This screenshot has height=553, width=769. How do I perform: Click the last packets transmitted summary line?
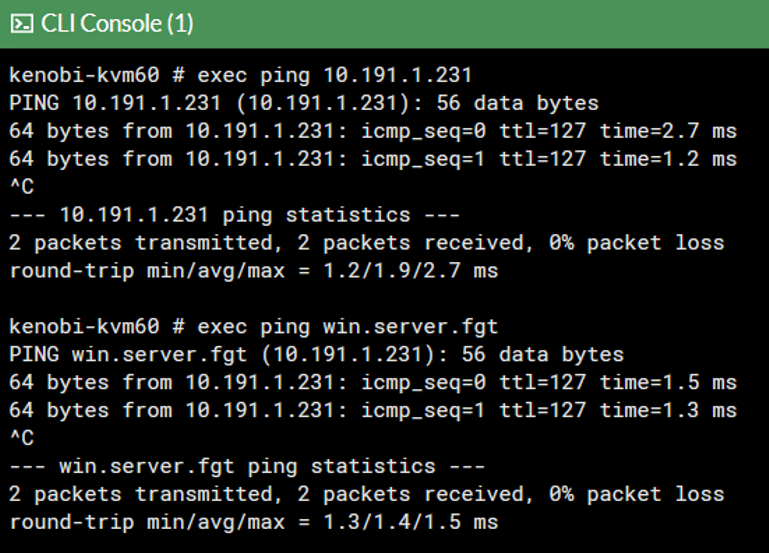click(366, 494)
